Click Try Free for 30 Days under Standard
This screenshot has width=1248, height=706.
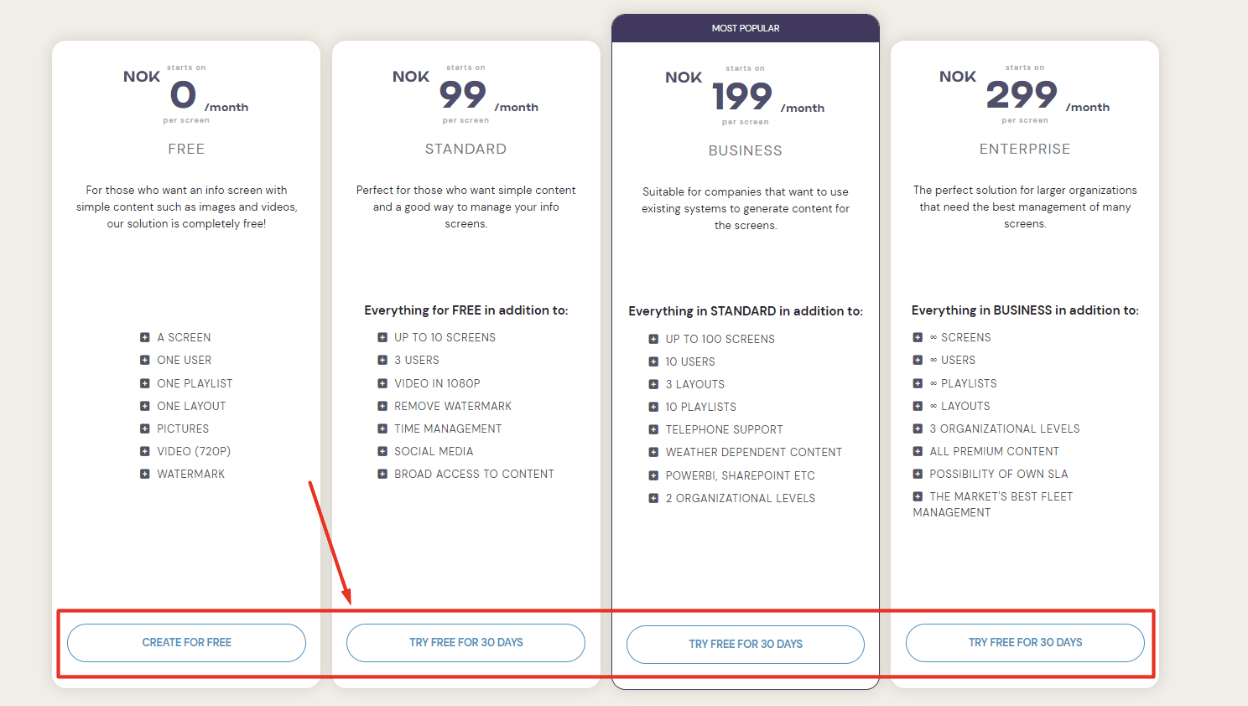tap(465, 642)
